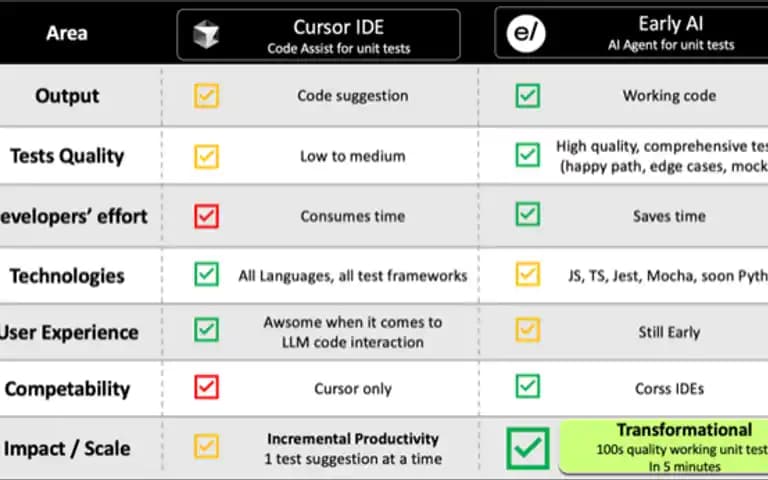Viewport: 768px width, 480px height.
Task: Click green checkbox beside Corss IDEs
Action: point(528,386)
